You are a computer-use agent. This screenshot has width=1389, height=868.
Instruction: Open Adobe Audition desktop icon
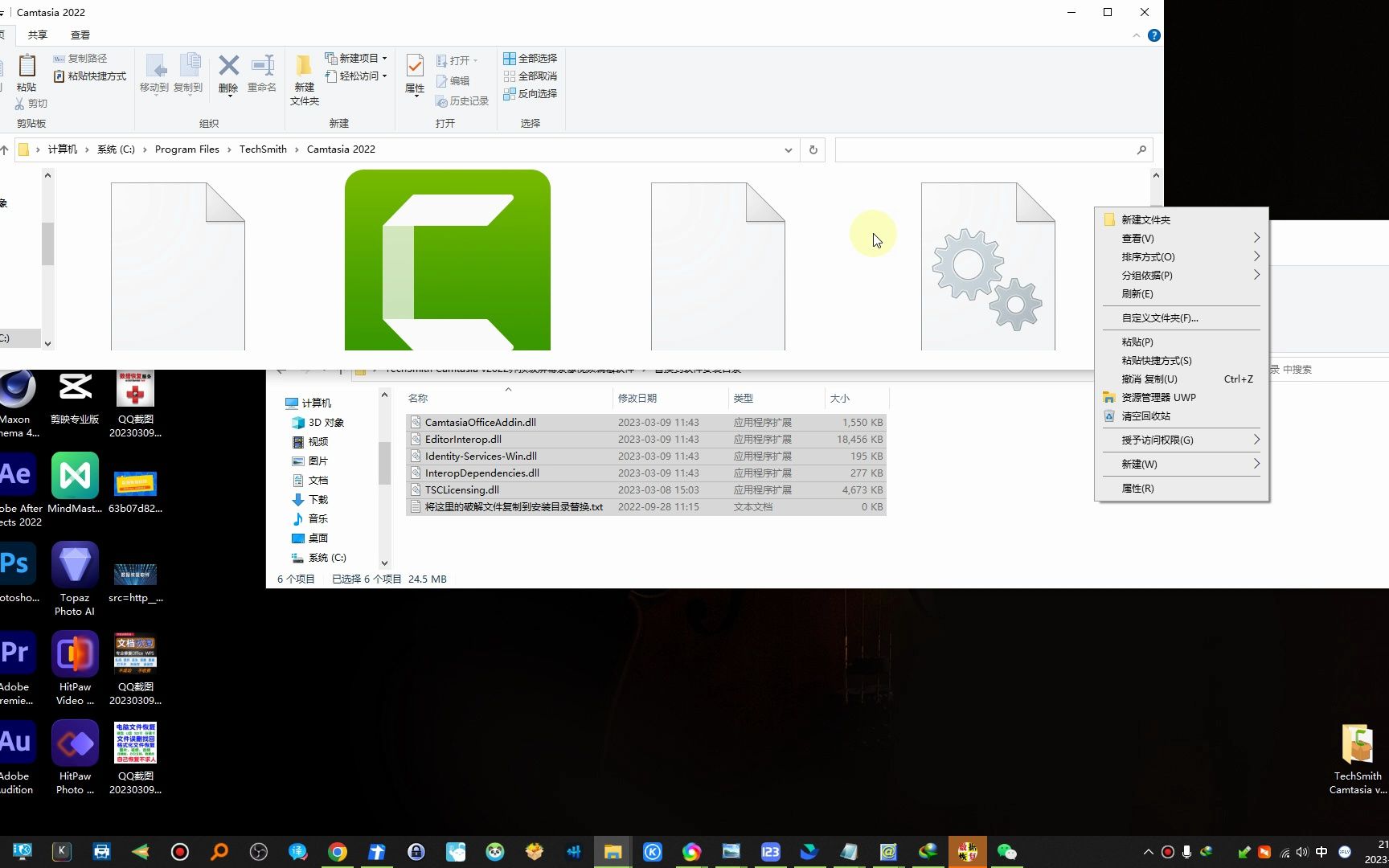16,757
